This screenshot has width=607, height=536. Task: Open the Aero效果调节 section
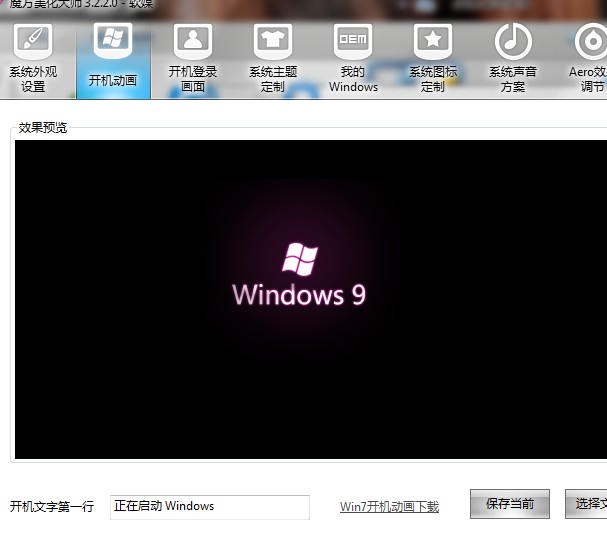click(x=588, y=59)
